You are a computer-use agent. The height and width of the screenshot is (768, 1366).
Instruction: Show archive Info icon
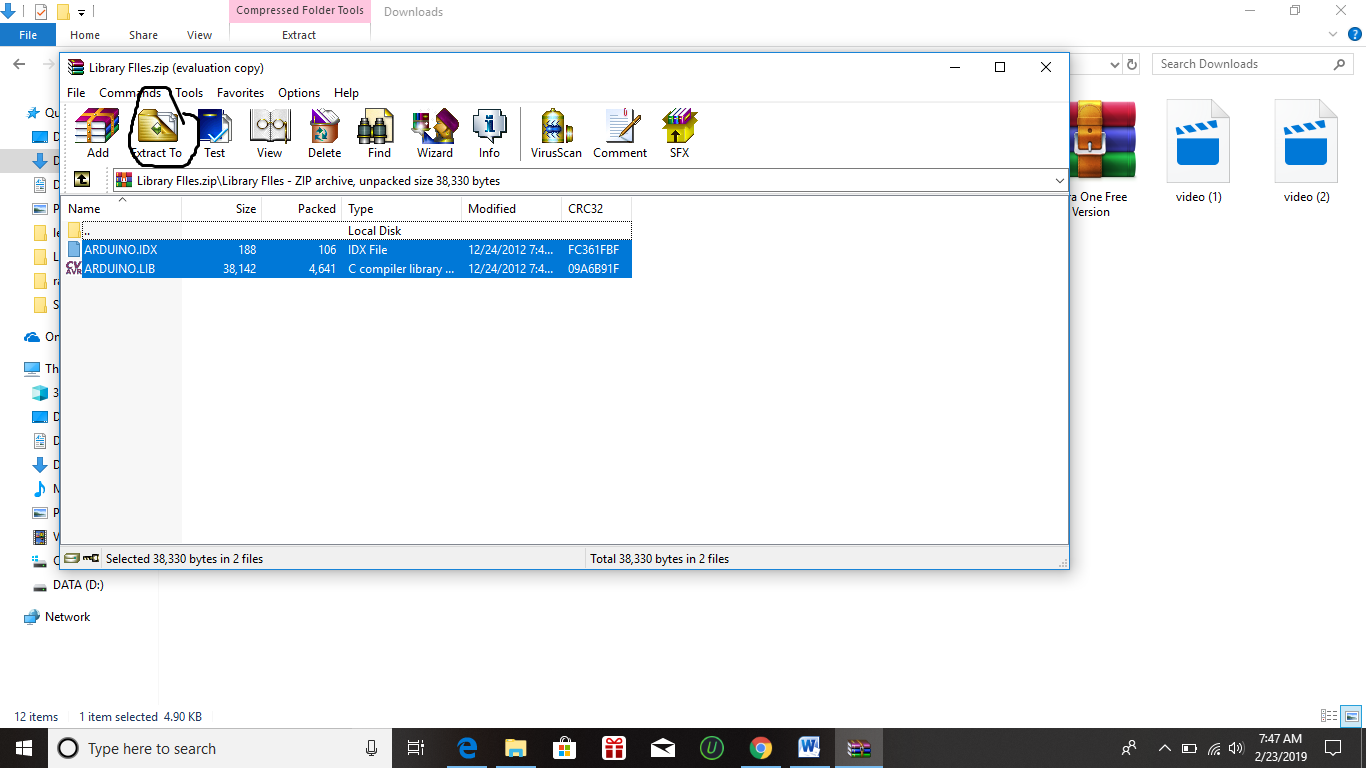click(x=489, y=133)
